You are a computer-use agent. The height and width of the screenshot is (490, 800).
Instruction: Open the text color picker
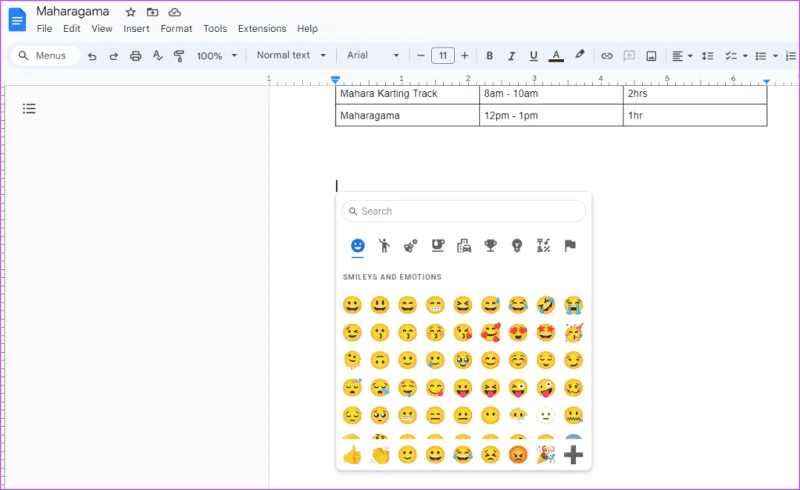click(x=556, y=56)
